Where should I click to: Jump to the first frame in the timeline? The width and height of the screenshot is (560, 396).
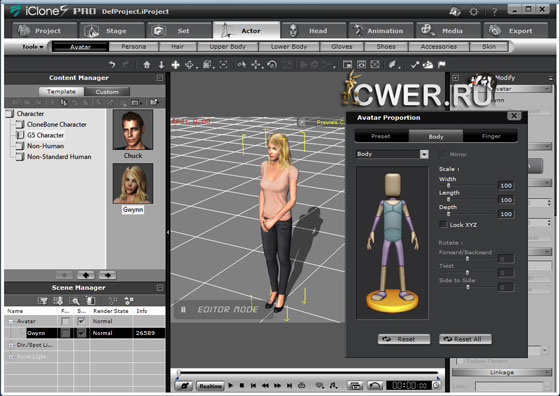253,386
